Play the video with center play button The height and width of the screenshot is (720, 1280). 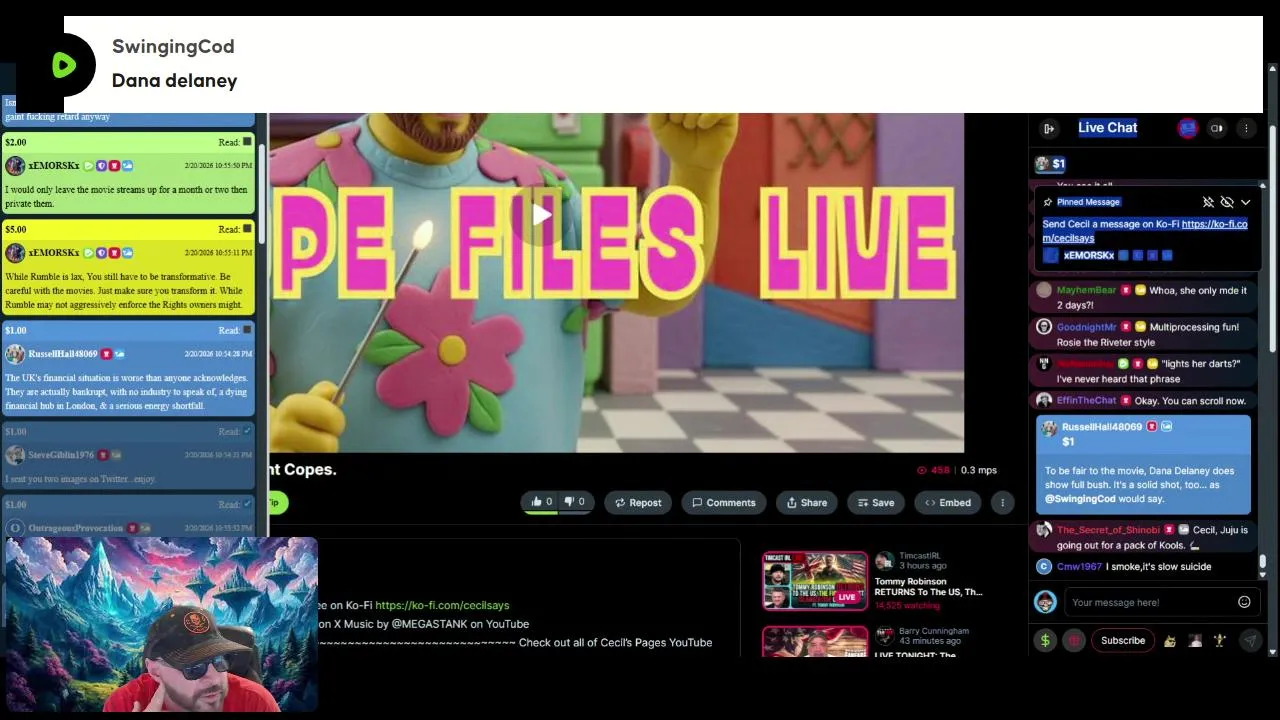pyautogui.click(x=541, y=215)
